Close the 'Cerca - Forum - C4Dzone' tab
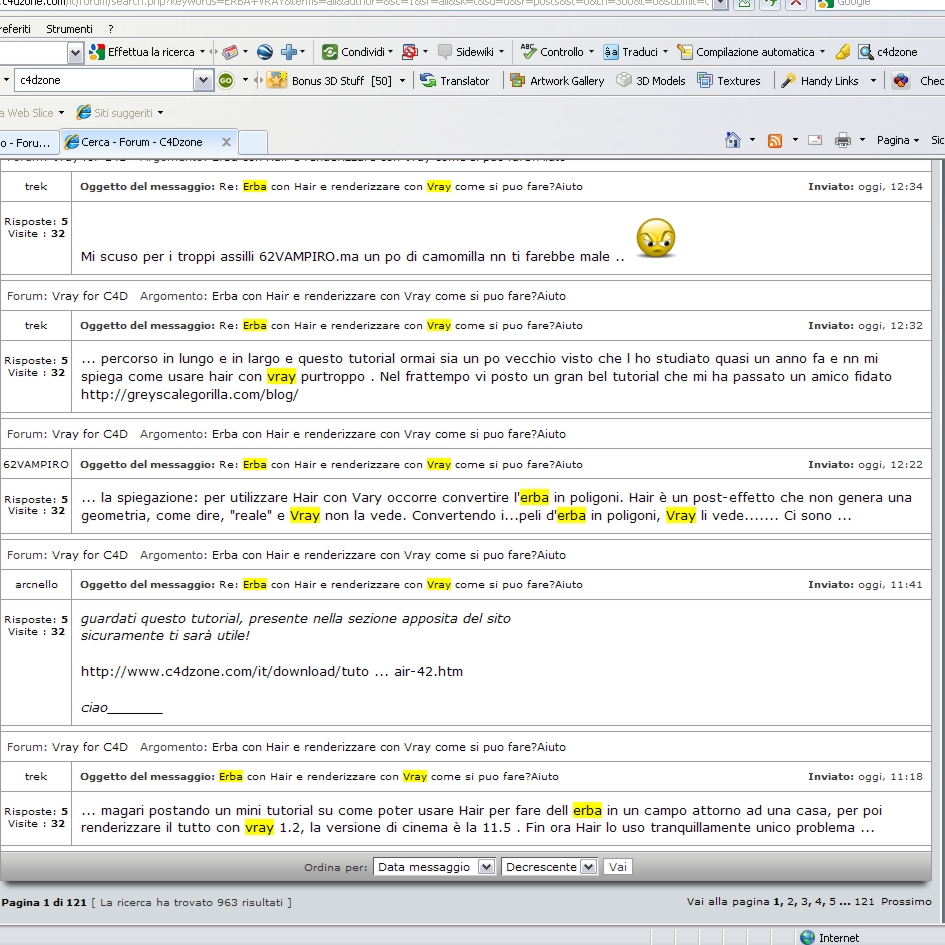945x945 pixels. point(227,142)
